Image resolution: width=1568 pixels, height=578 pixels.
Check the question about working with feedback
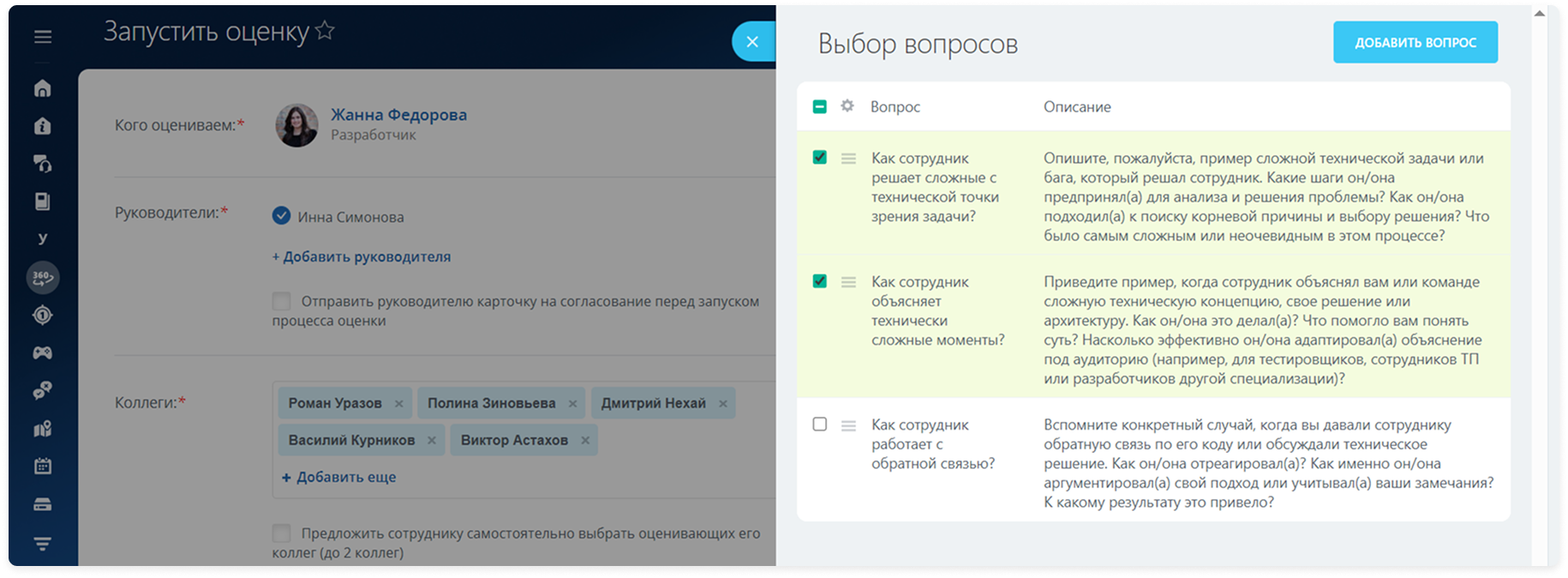[x=820, y=424]
